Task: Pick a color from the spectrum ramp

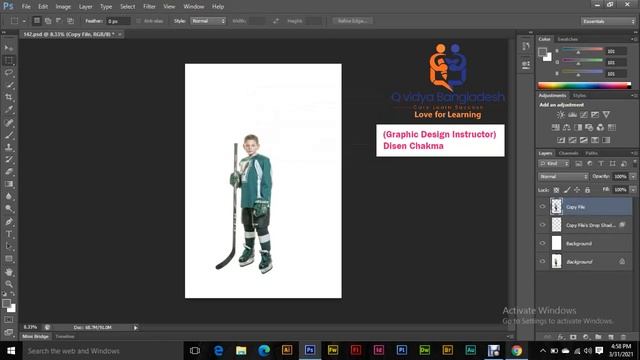Action: [x=584, y=85]
